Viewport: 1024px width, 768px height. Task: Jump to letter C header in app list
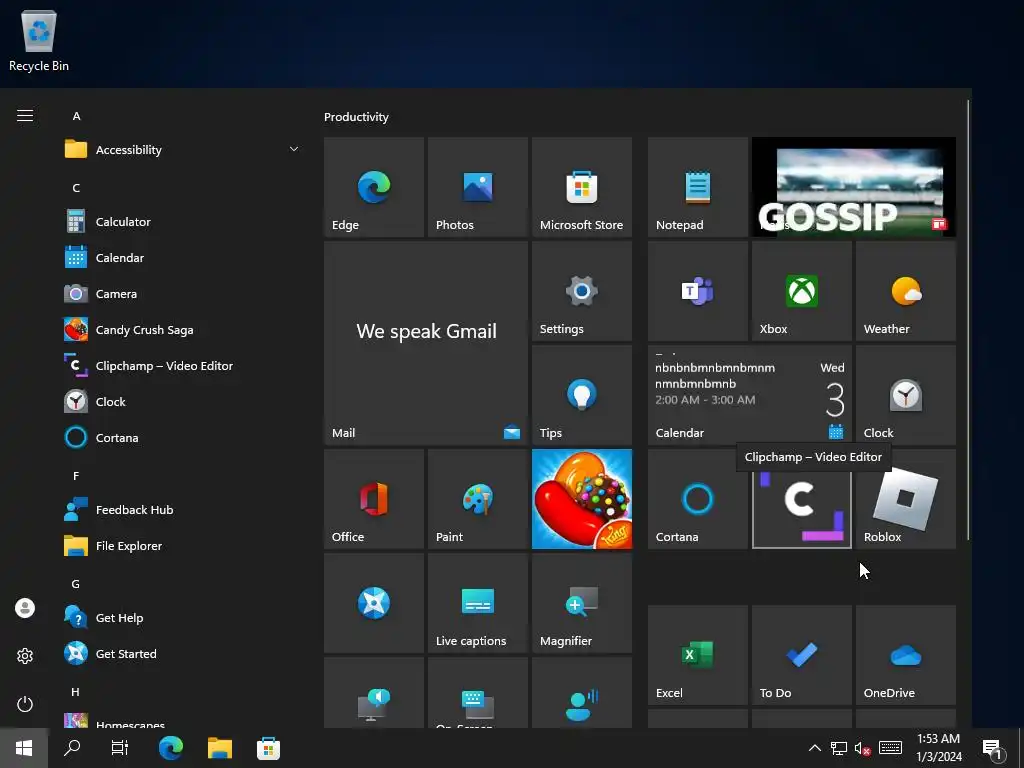(x=76, y=188)
